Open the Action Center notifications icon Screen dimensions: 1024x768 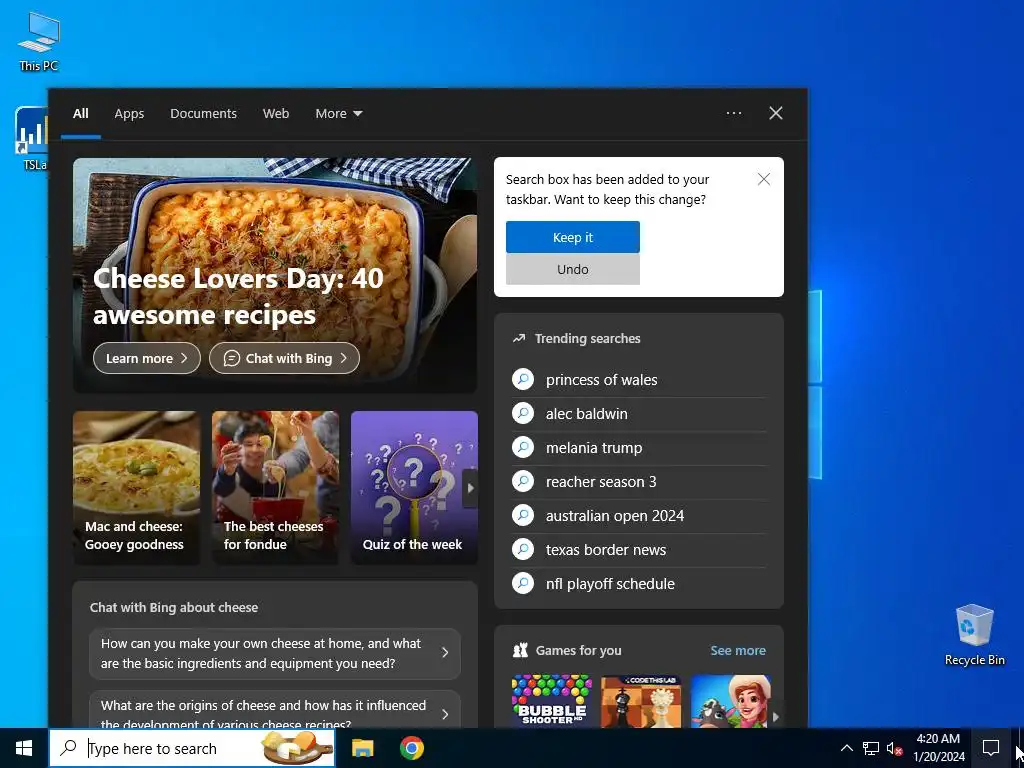pos(991,748)
